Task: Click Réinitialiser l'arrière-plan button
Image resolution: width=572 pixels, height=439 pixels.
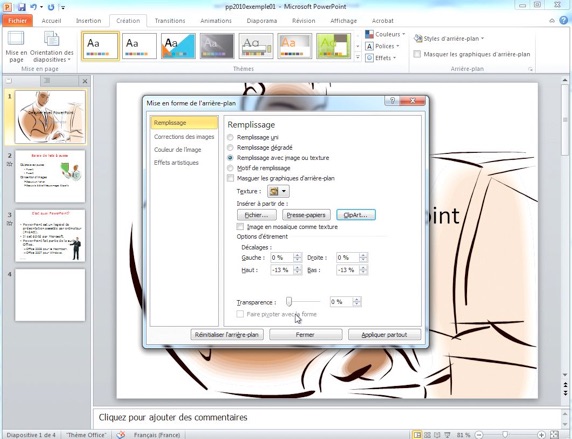Action: [x=227, y=335]
